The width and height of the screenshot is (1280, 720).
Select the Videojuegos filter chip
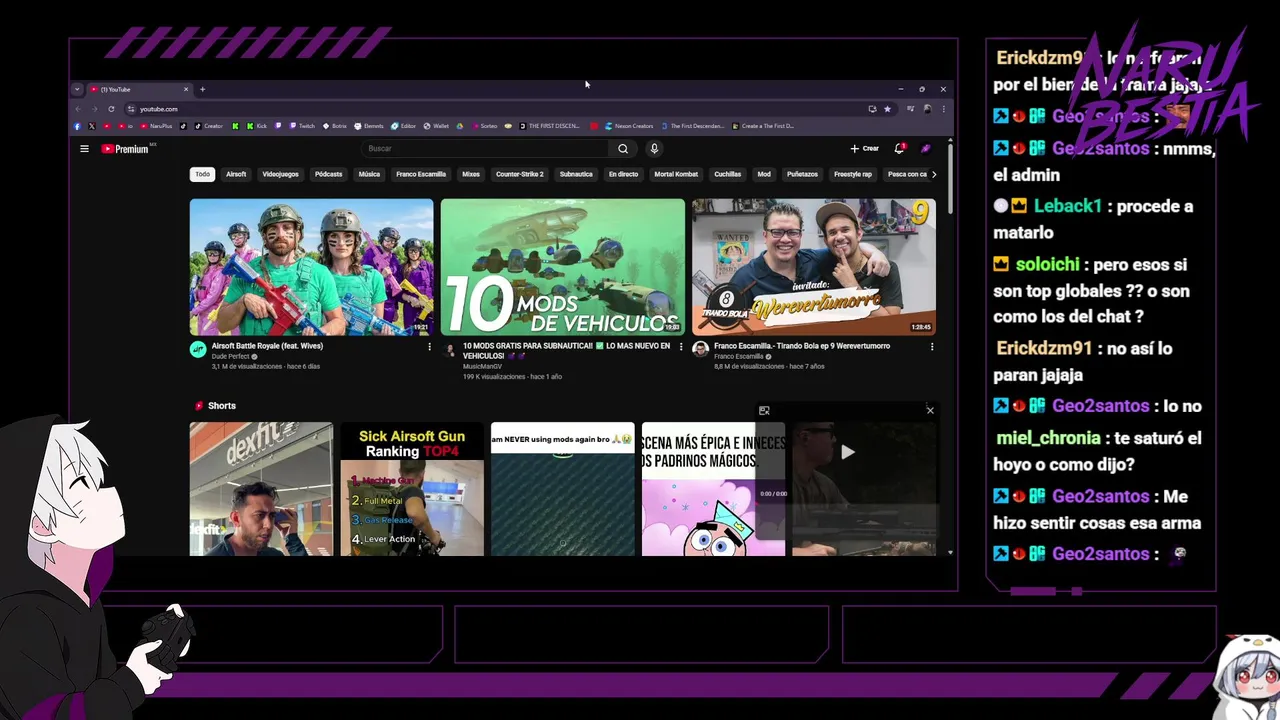click(x=280, y=174)
